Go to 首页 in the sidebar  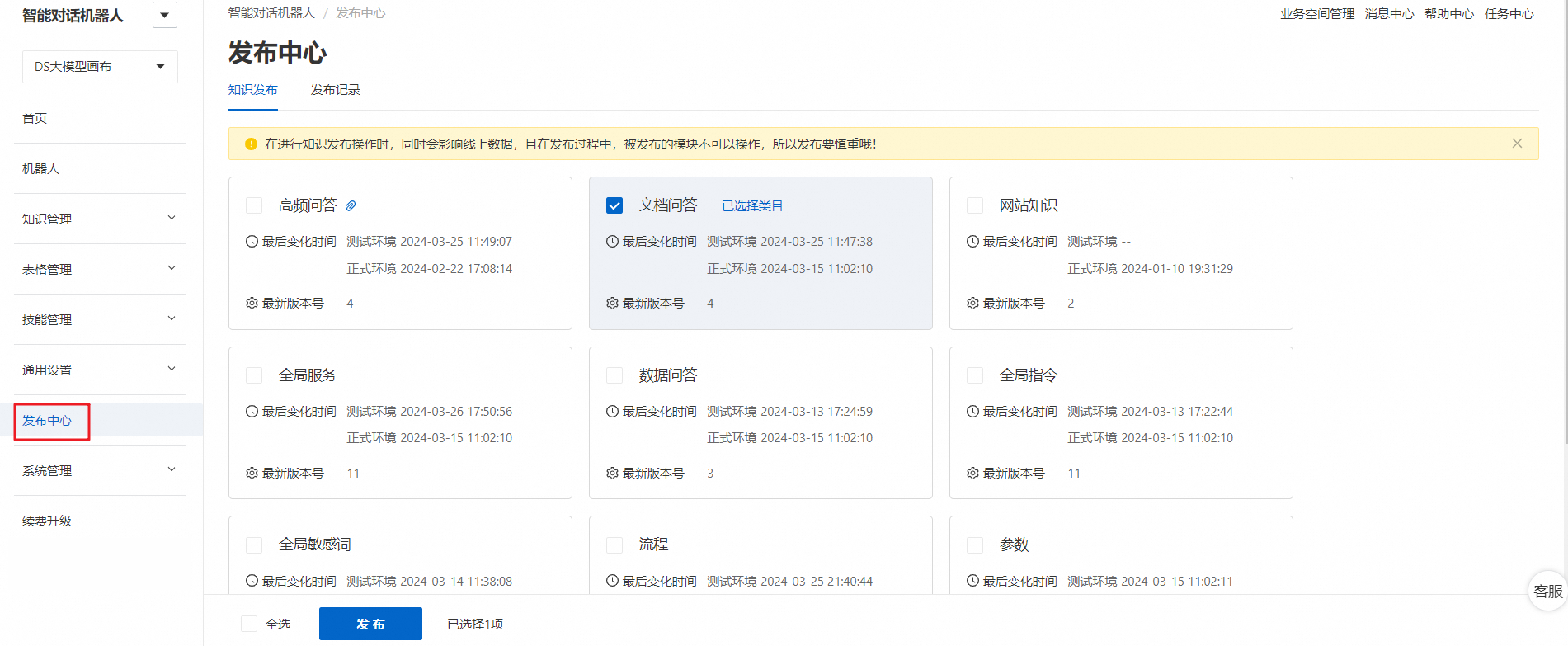35,118
